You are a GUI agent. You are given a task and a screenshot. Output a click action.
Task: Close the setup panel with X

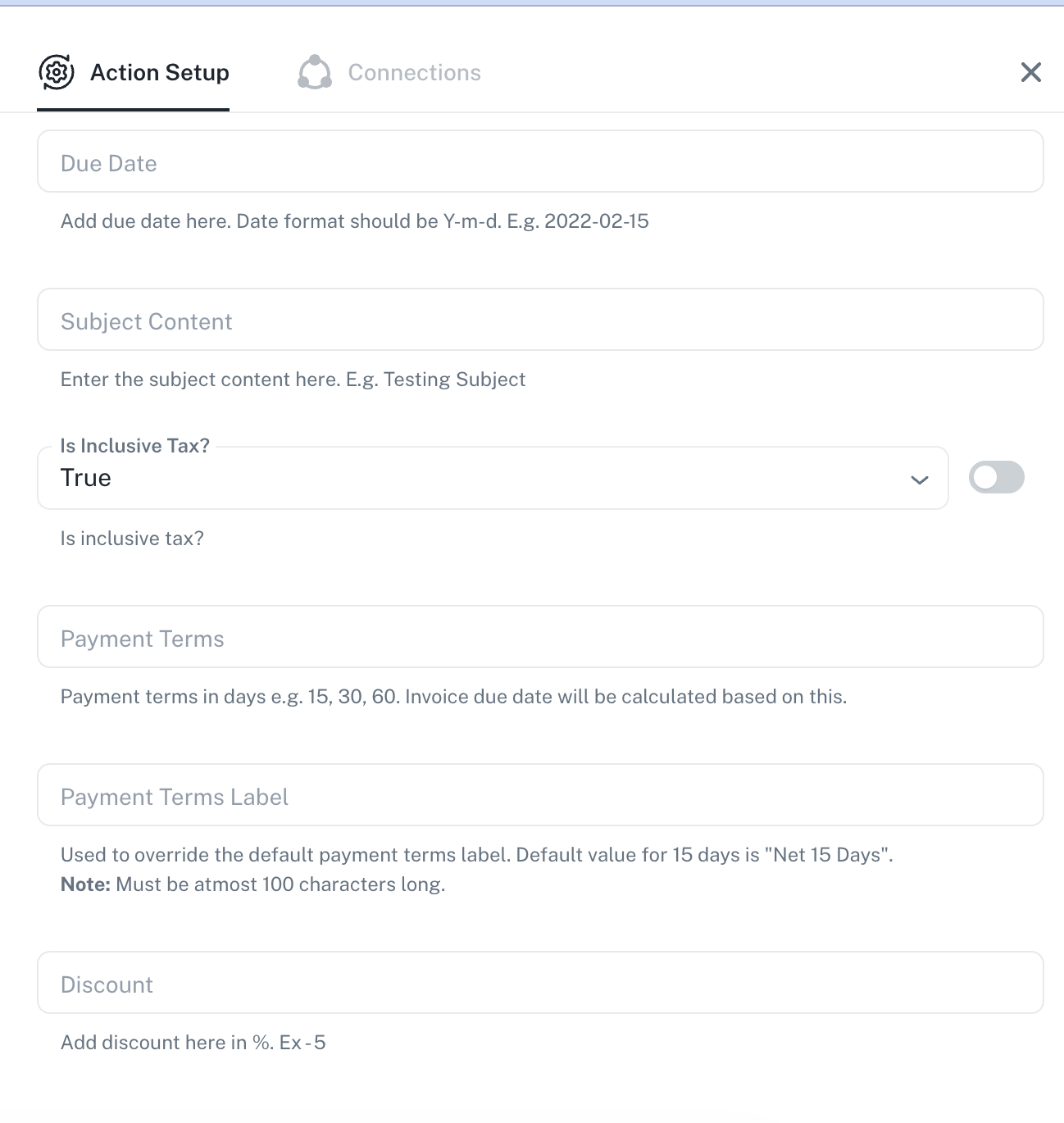(1030, 72)
